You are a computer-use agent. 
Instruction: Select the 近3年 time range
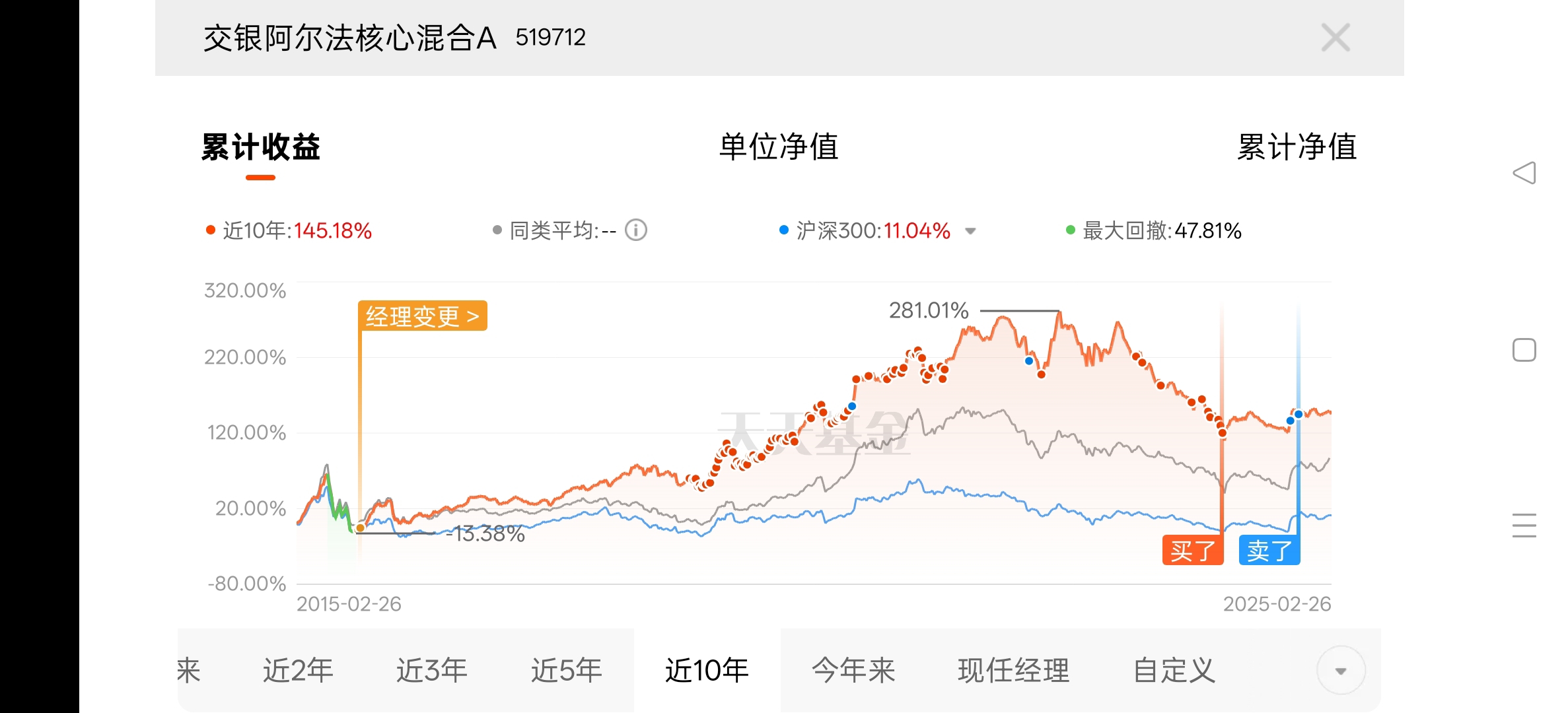[x=431, y=671]
